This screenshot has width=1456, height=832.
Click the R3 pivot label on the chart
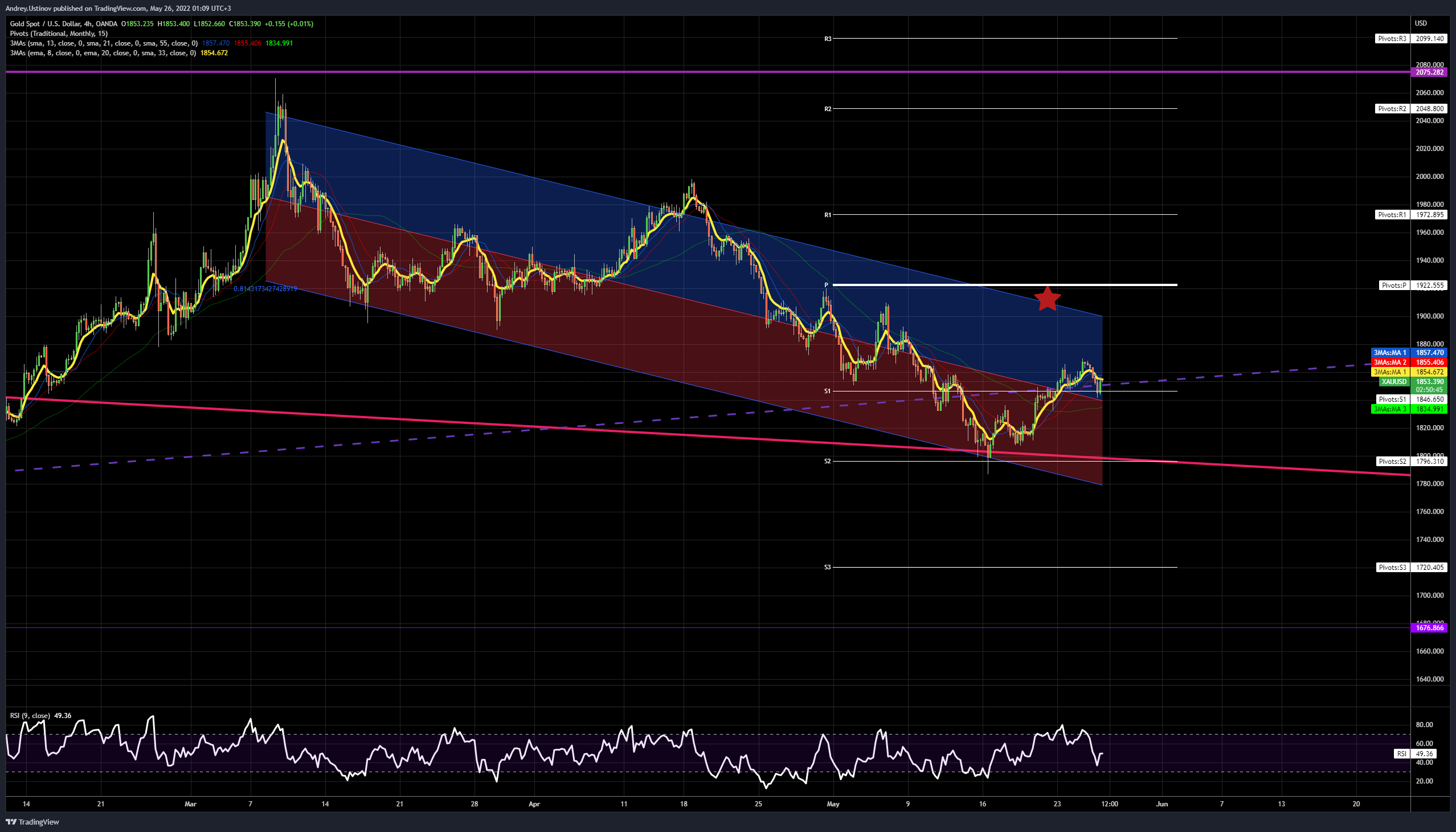[x=828, y=39]
